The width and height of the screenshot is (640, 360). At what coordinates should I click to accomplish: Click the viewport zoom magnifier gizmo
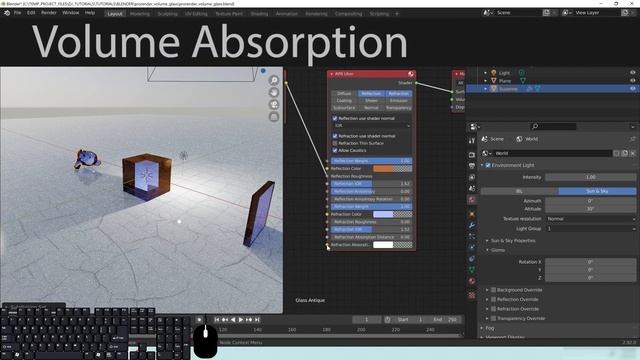[x=274, y=80]
